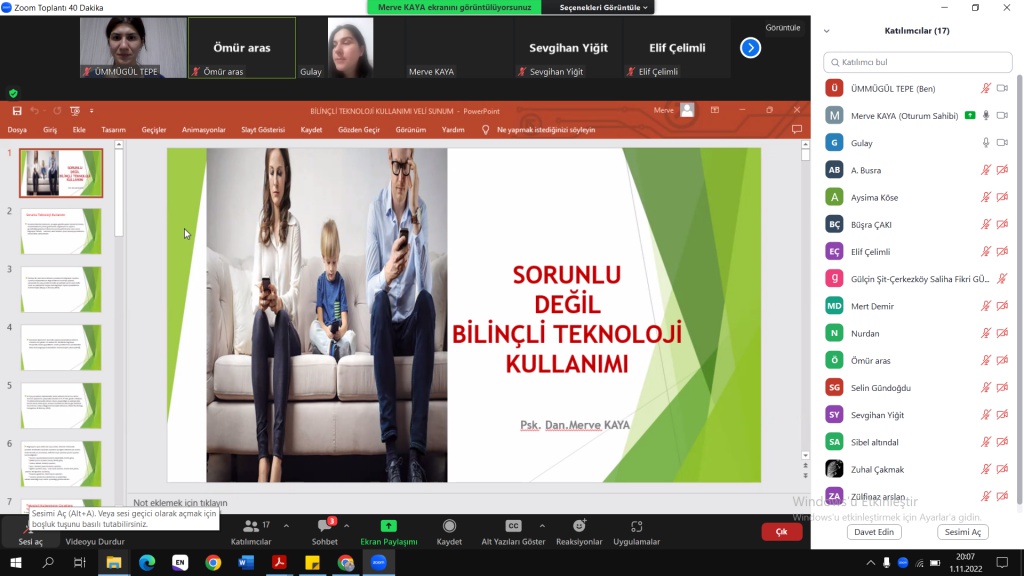This screenshot has width=1024, height=576.
Task: Expand the caret beside Alt Yazıları Göster
Action: click(541, 525)
